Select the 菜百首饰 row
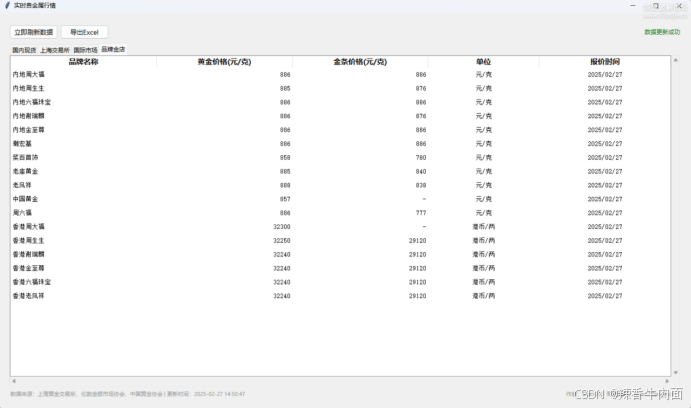This screenshot has width=691, height=408. point(341,157)
